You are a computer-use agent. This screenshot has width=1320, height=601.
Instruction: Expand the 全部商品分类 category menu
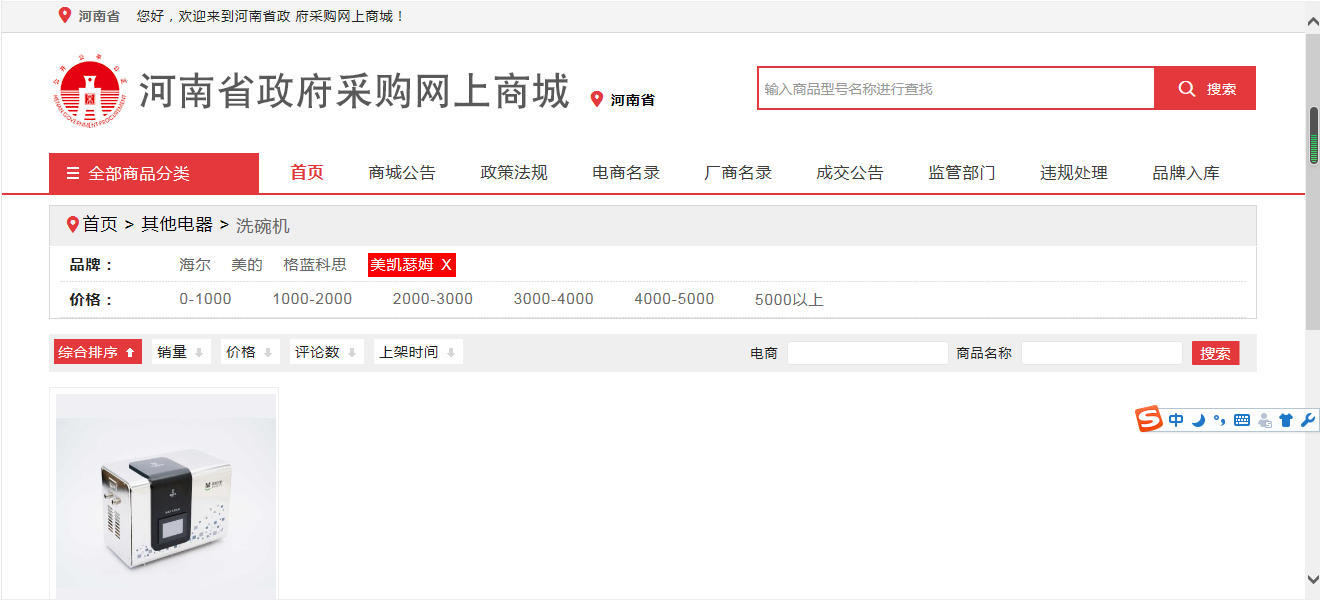[154, 173]
